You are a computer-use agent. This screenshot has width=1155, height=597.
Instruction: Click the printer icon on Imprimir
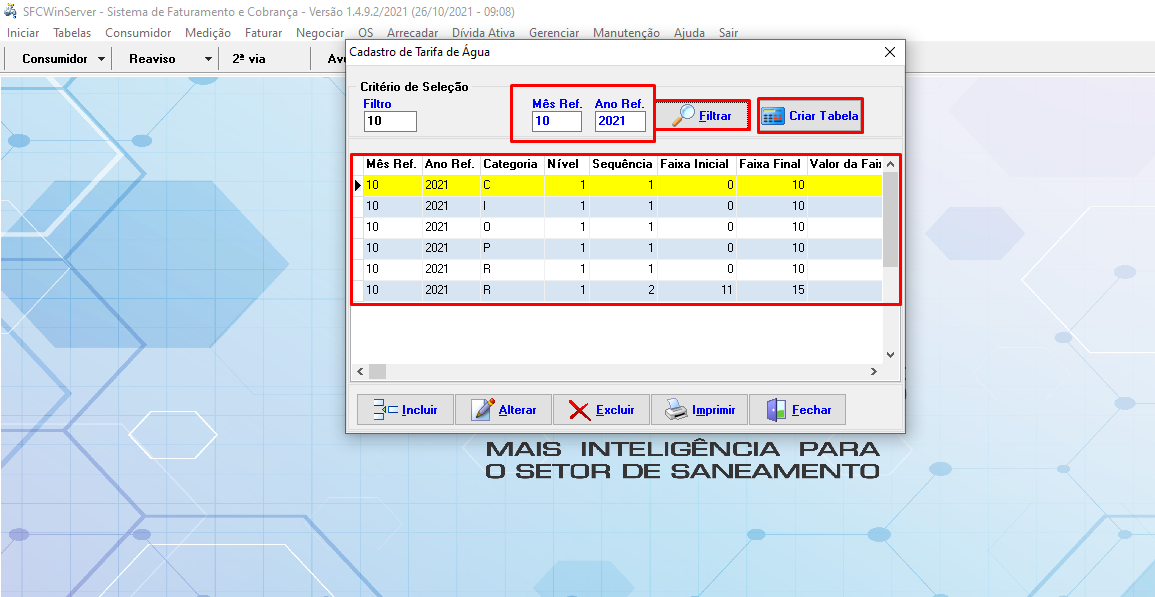tap(676, 410)
